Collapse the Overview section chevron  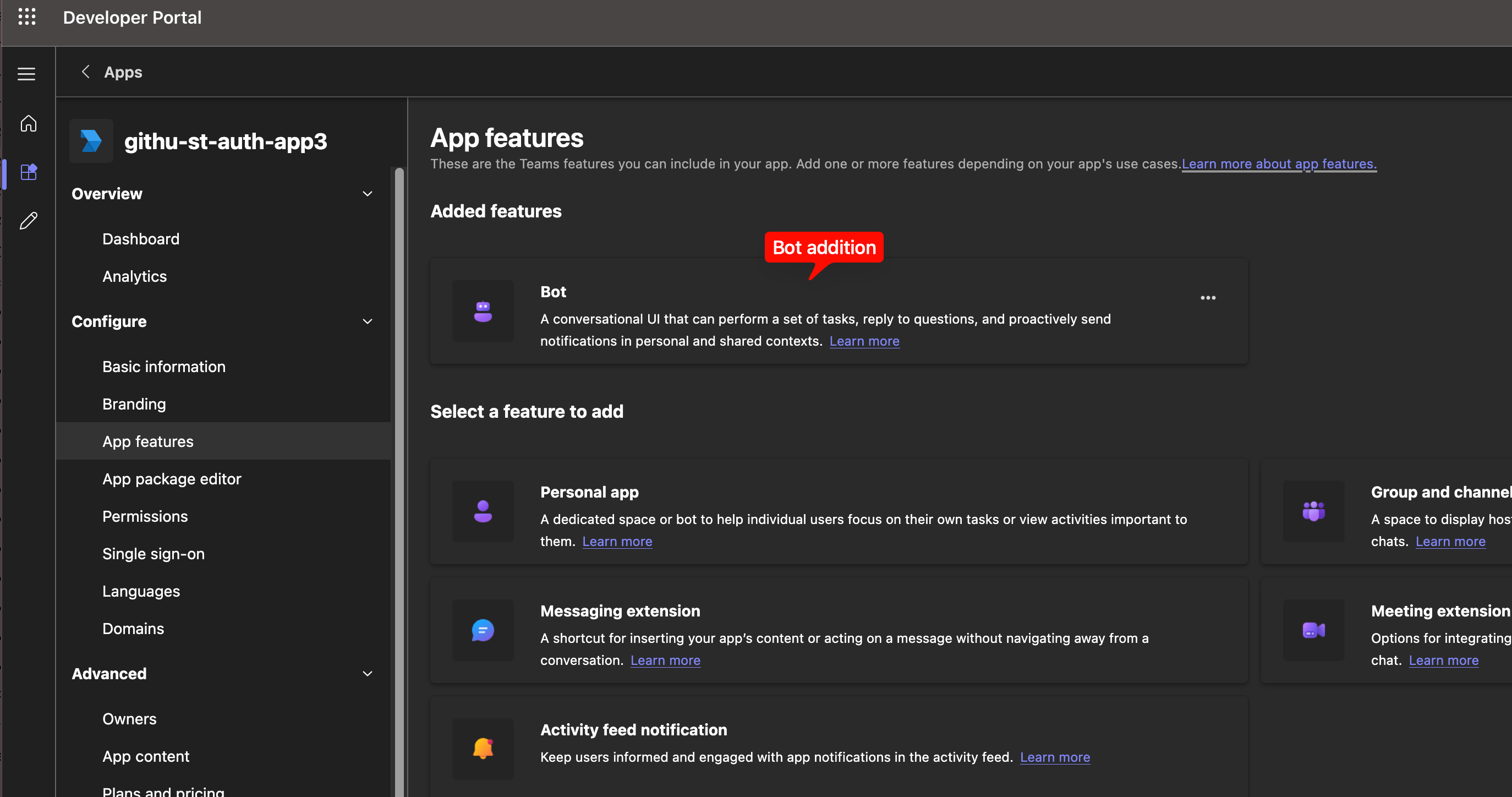pyautogui.click(x=368, y=194)
